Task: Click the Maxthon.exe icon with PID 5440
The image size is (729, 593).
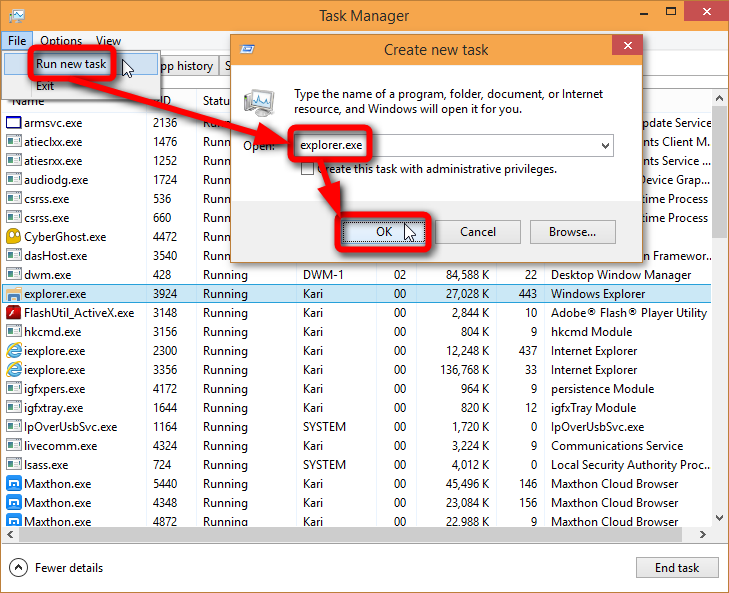Action: click(x=13, y=484)
